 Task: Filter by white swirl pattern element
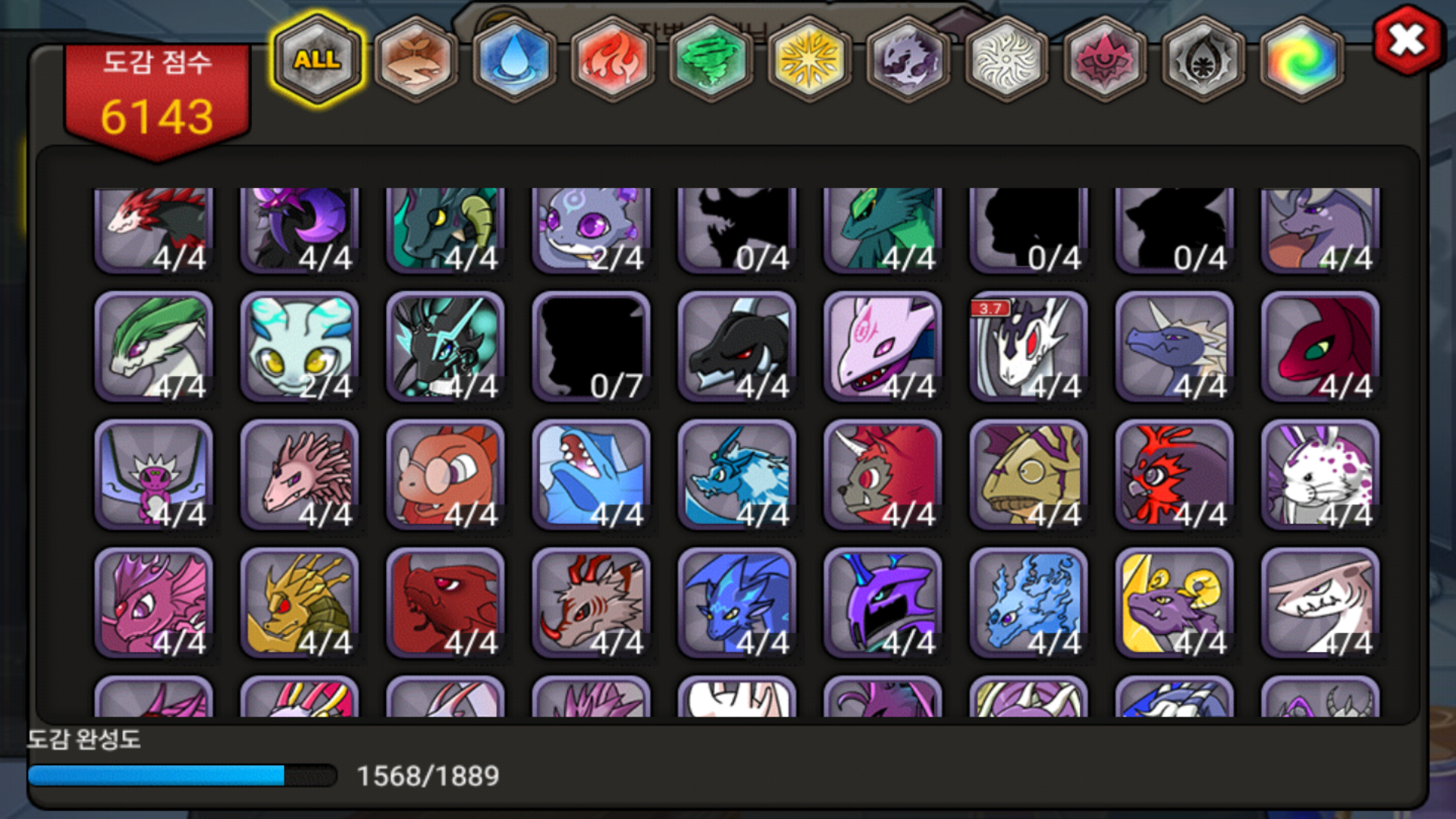[1006, 59]
